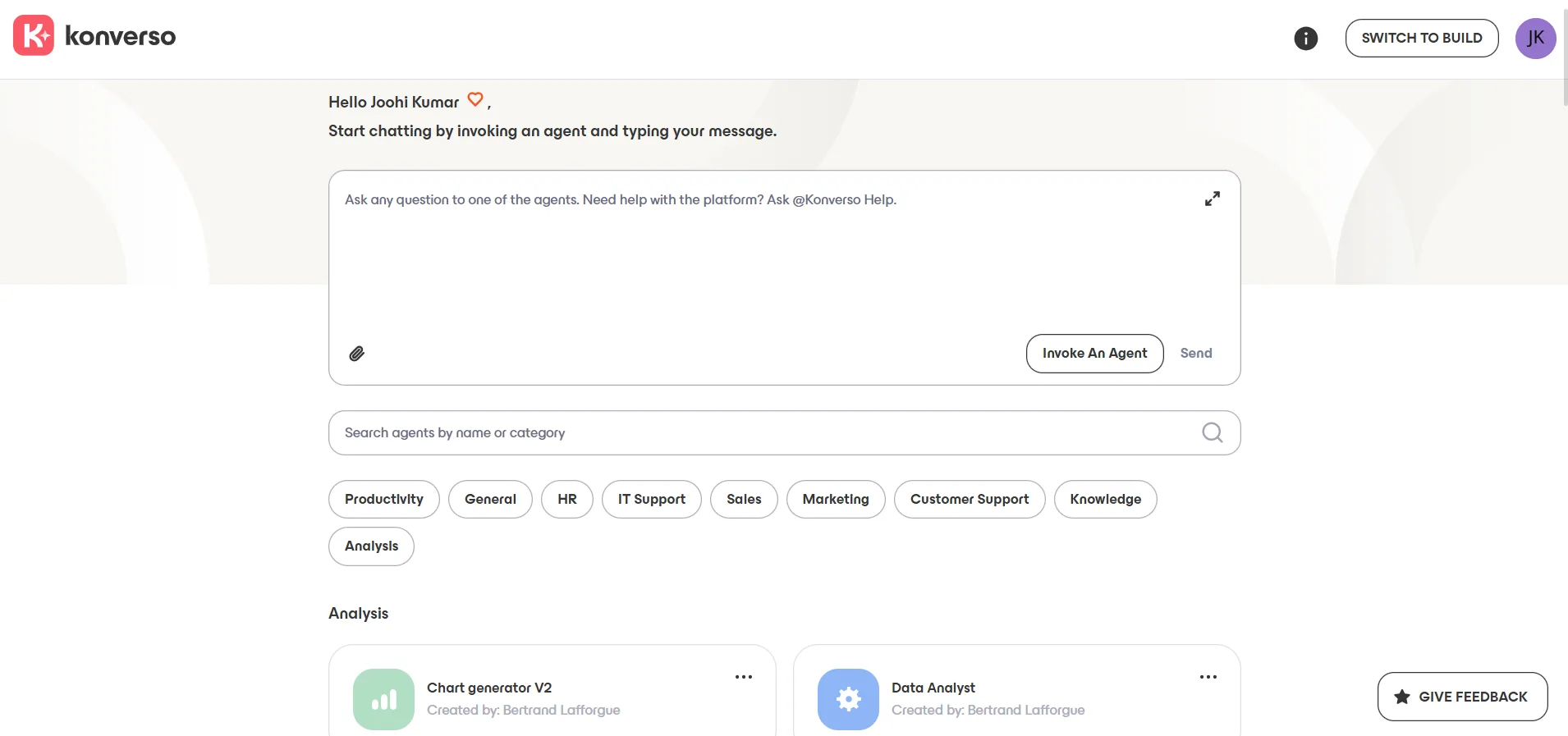Open the info icon in the header
Screen dimensions: 1568x736
(x=1305, y=39)
